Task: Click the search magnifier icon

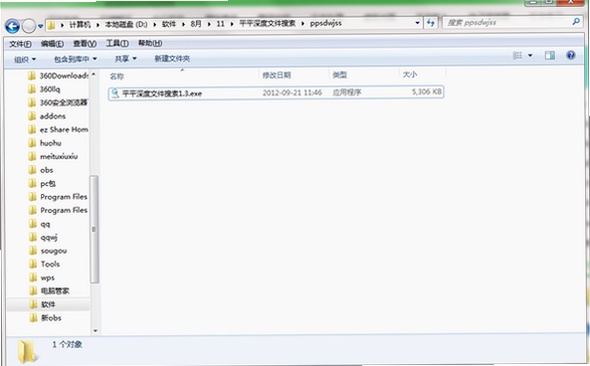Action: (x=575, y=22)
